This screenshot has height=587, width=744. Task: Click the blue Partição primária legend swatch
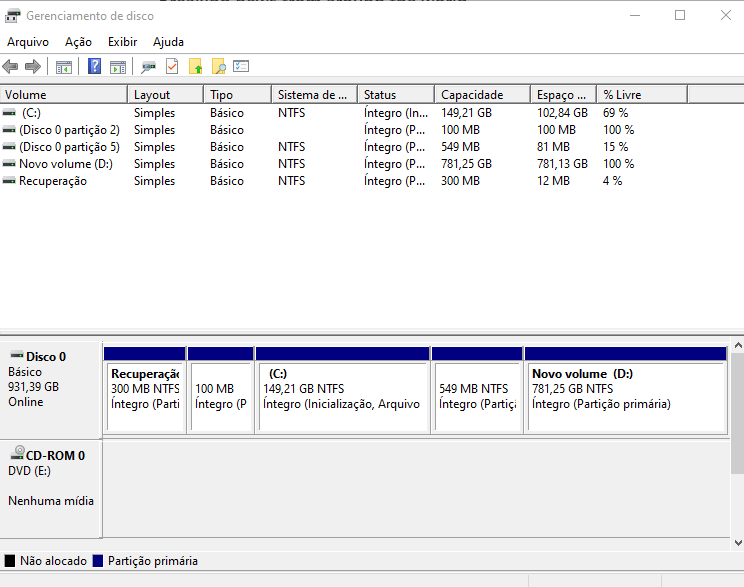pyautogui.click(x=98, y=561)
